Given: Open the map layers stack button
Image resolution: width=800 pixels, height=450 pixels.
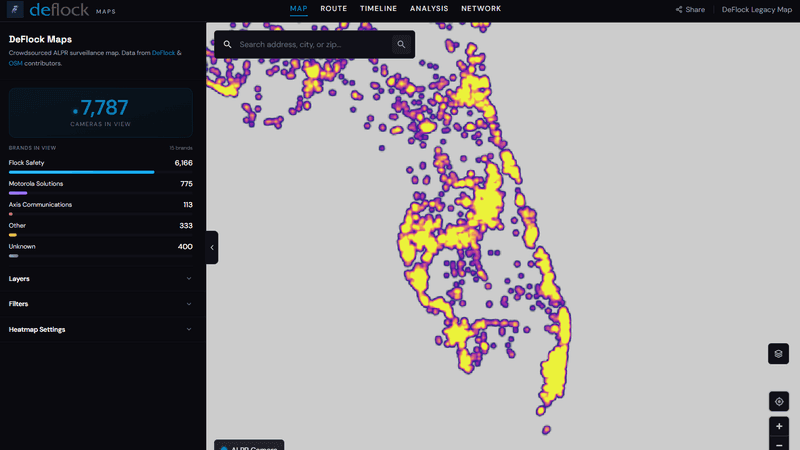Looking at the screenshot, I should tap(779, 354).
